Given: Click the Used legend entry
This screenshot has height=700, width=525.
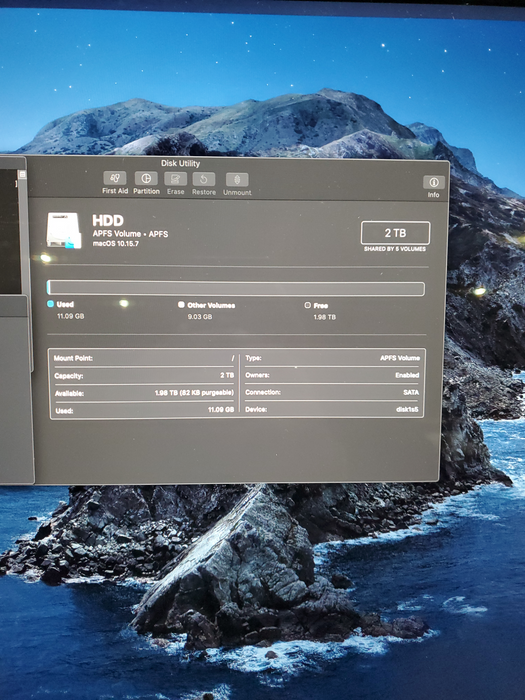Looking at the screenshot, I should pyautogui.click(x=61, y=304).
